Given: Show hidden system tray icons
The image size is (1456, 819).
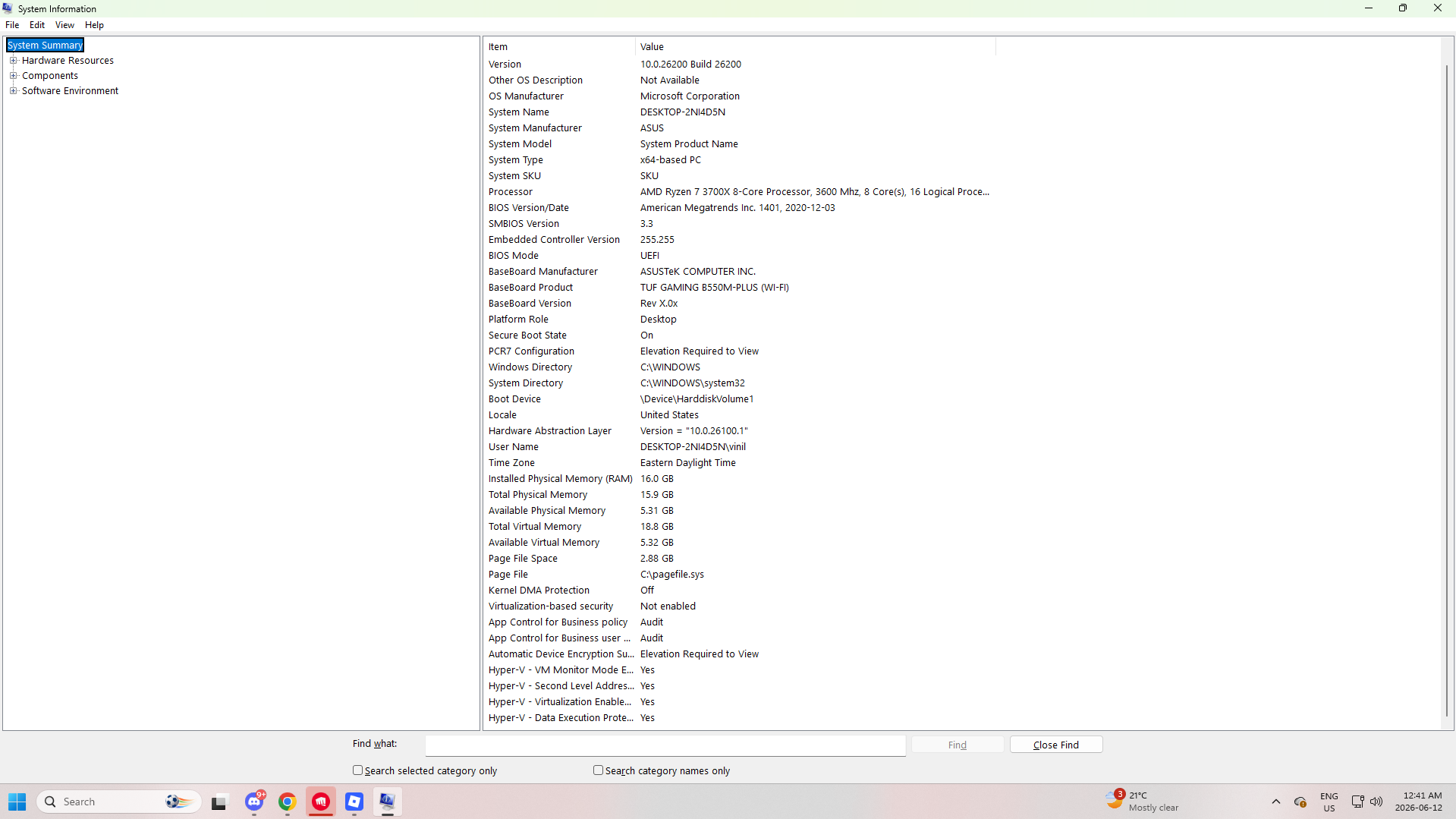Looking at the screenshot, I should (x=1276, y=802).
